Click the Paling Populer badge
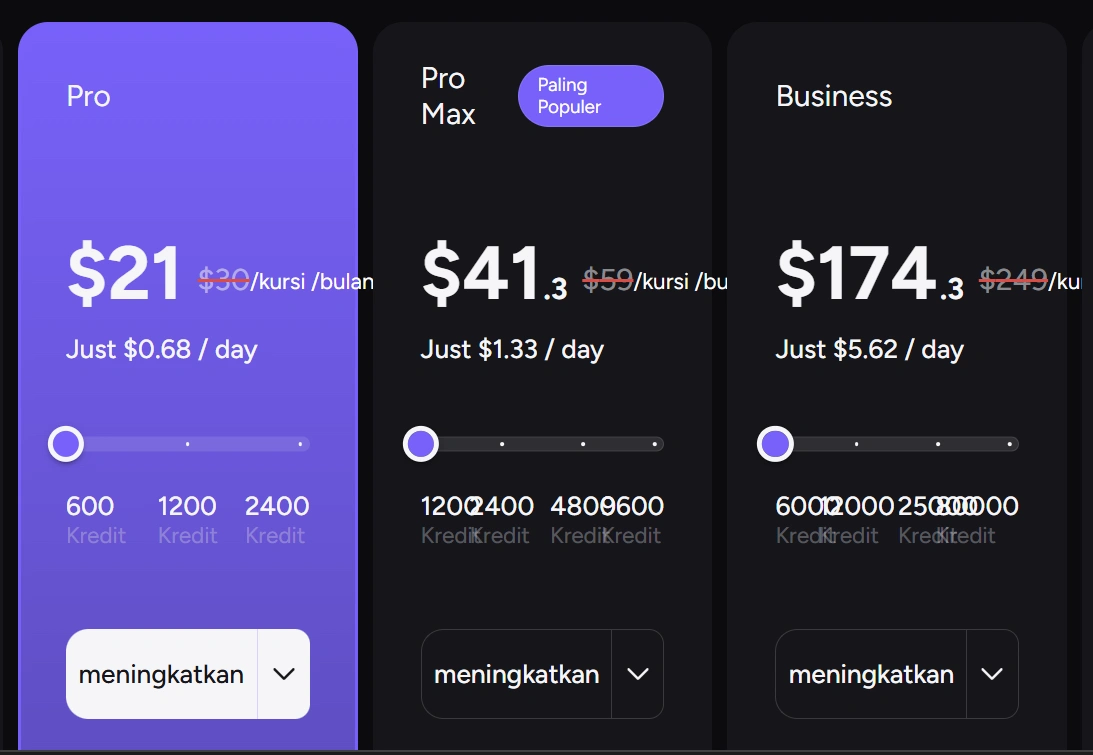The image size is (1093, 755). coord(590,96)
